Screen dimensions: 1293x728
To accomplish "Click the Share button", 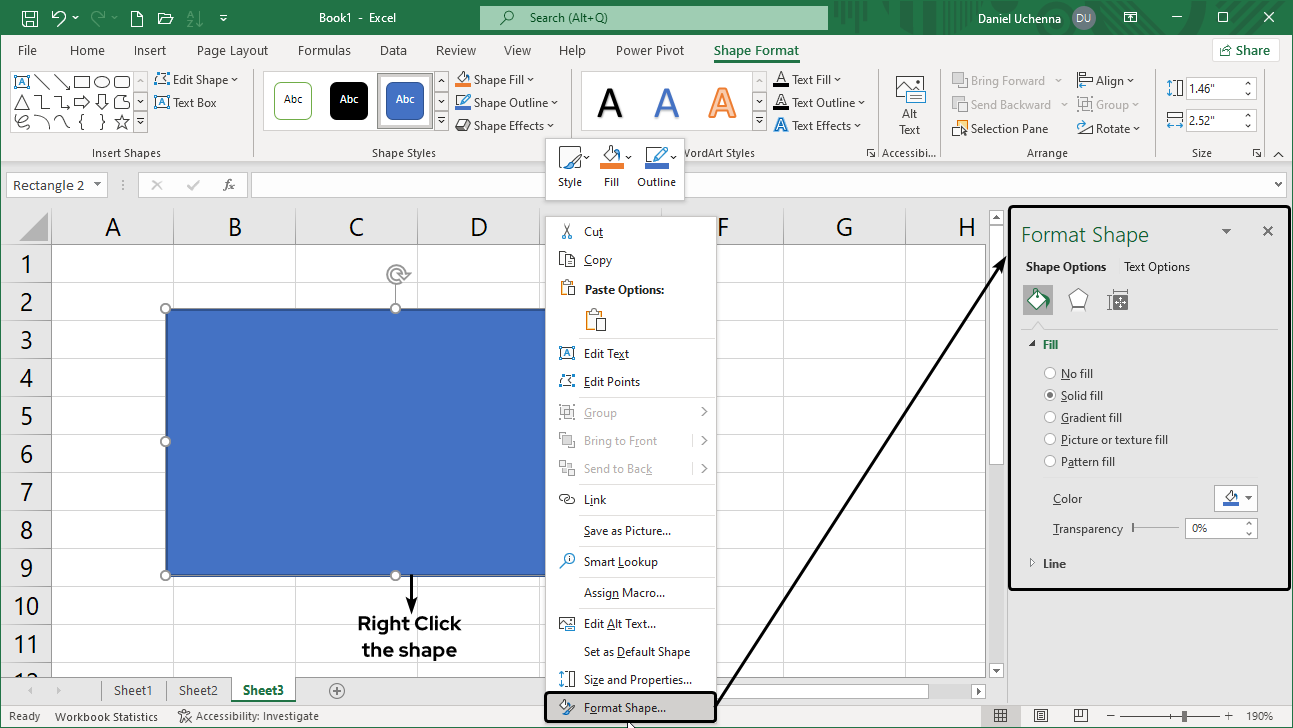I will 1245,49.
